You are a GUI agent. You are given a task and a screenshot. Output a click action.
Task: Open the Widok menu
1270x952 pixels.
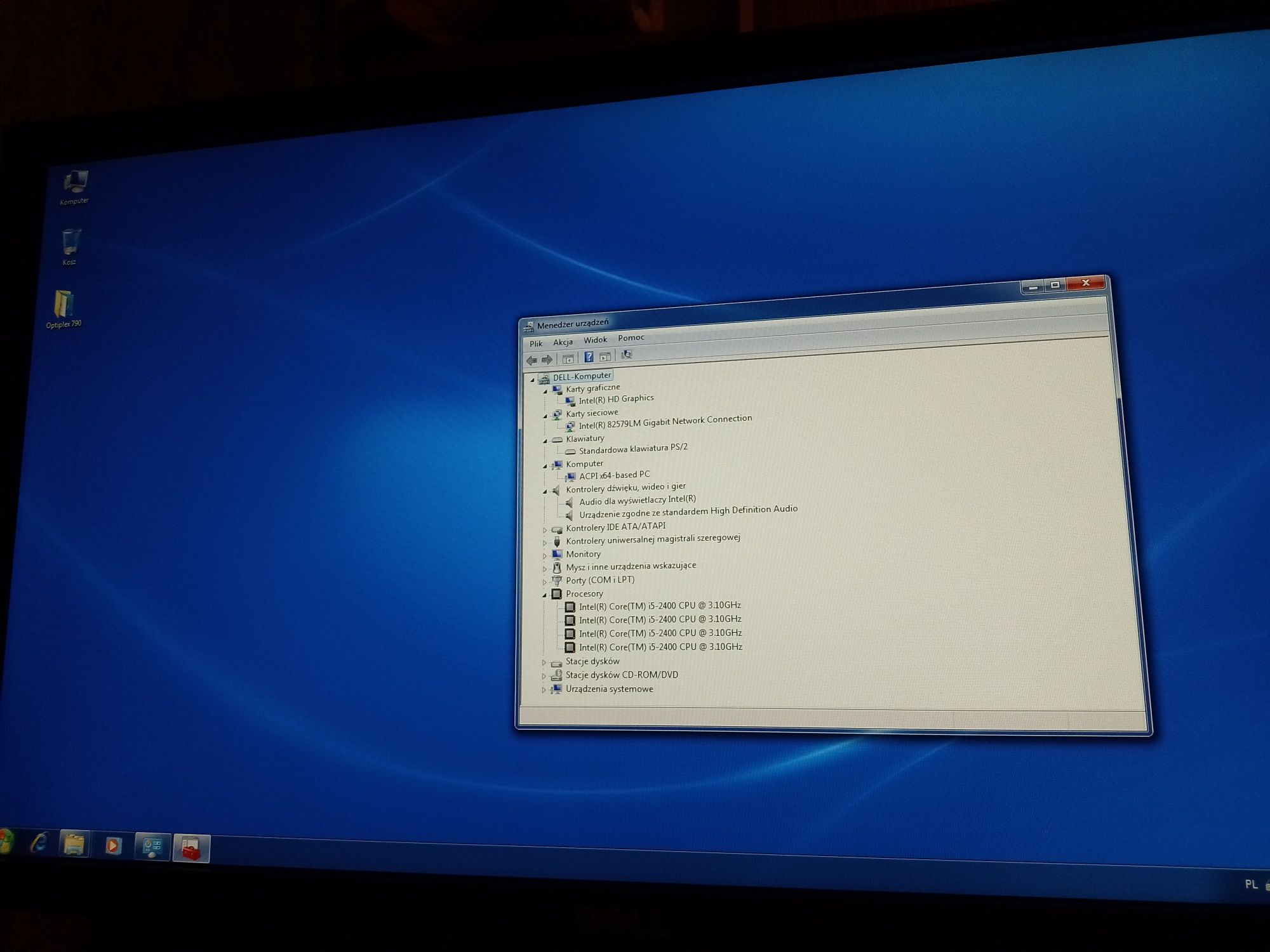[x=595, y=340]
